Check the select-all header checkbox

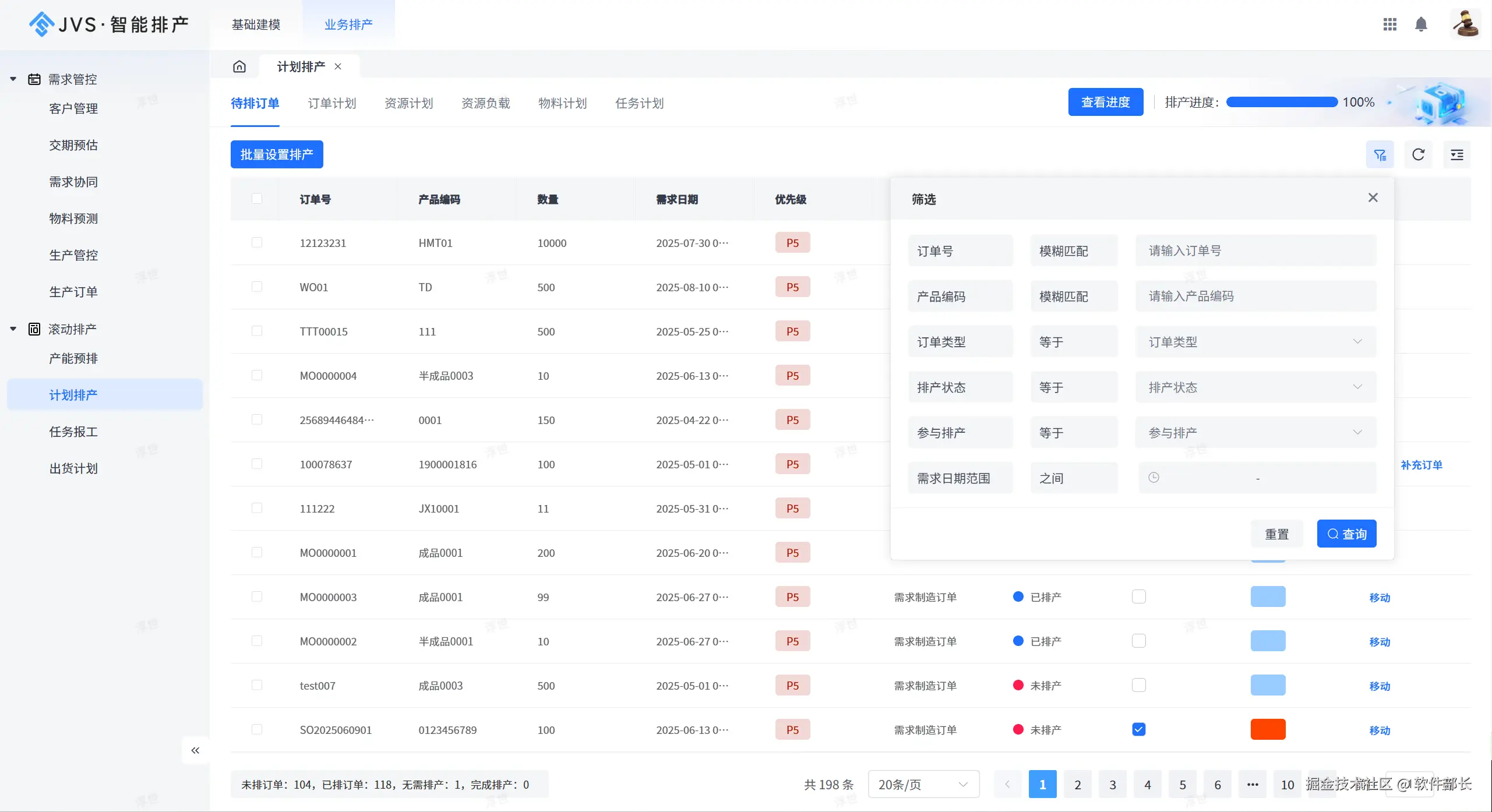click(x=257, y=199)
